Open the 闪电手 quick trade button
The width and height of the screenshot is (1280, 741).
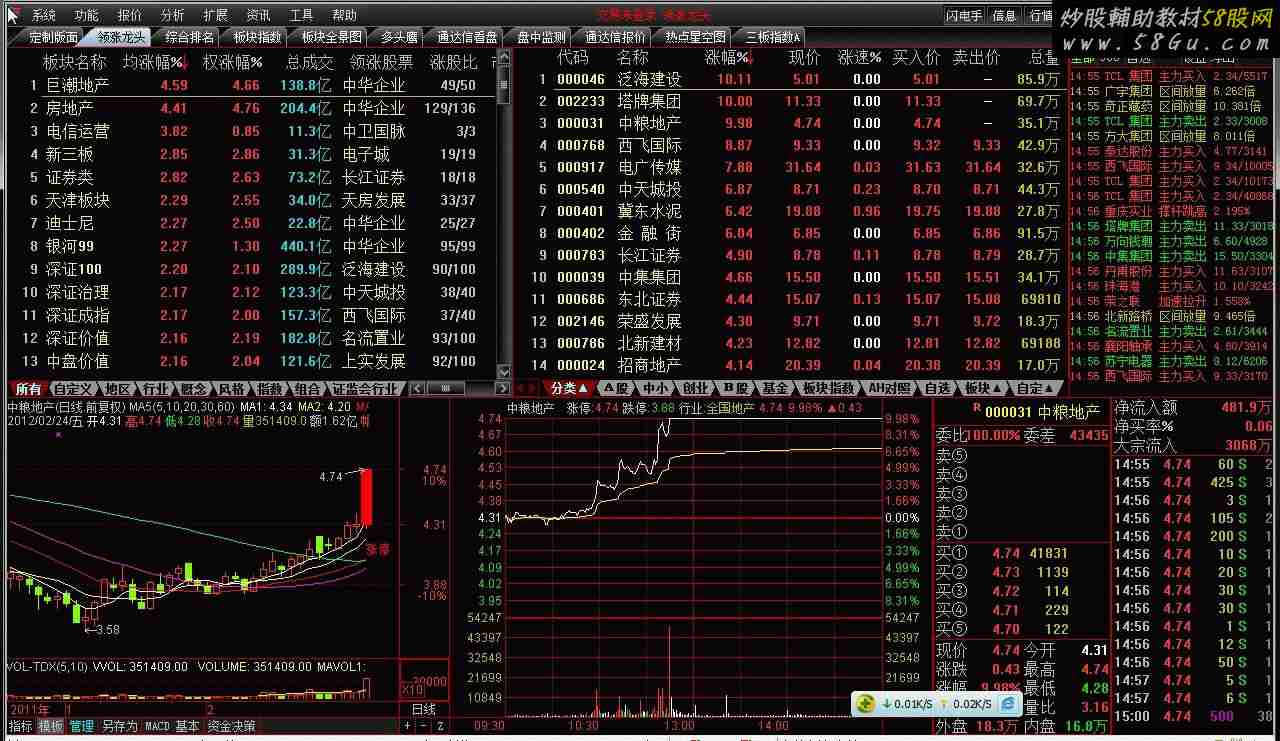(x=964, y=15)
